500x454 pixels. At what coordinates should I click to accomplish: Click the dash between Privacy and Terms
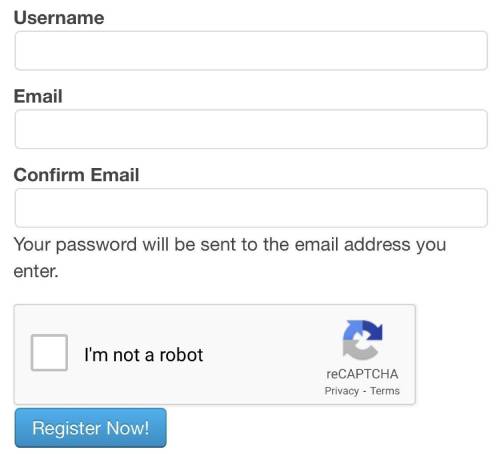click(365, 391)
